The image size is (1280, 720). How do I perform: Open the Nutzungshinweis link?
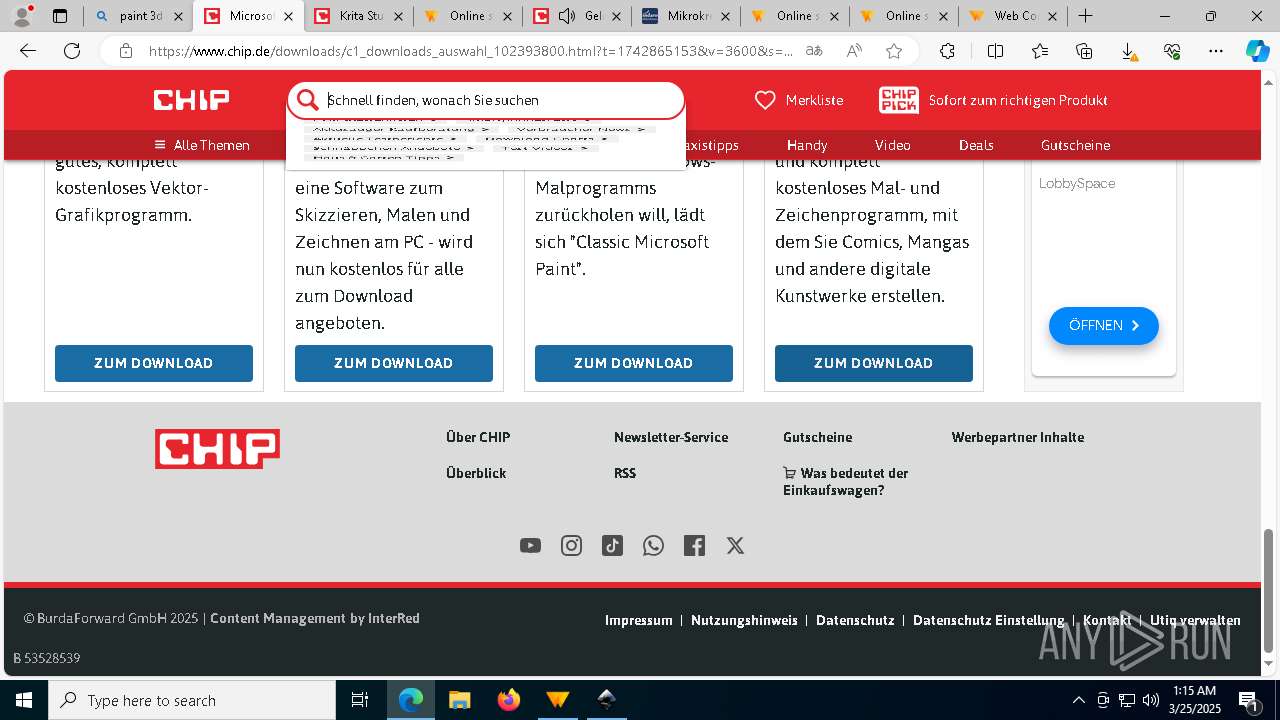(x=744, y=620)
